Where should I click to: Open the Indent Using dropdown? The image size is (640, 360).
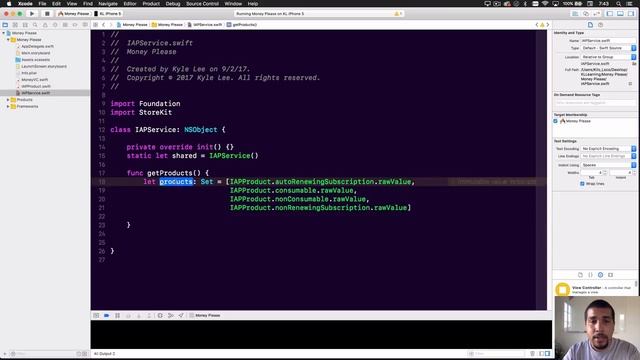(608, 165)
